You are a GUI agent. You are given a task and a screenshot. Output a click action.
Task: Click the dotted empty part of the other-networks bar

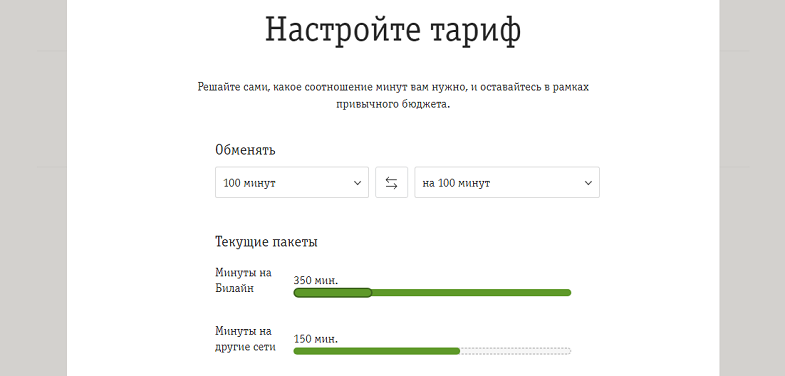(516, 351)
